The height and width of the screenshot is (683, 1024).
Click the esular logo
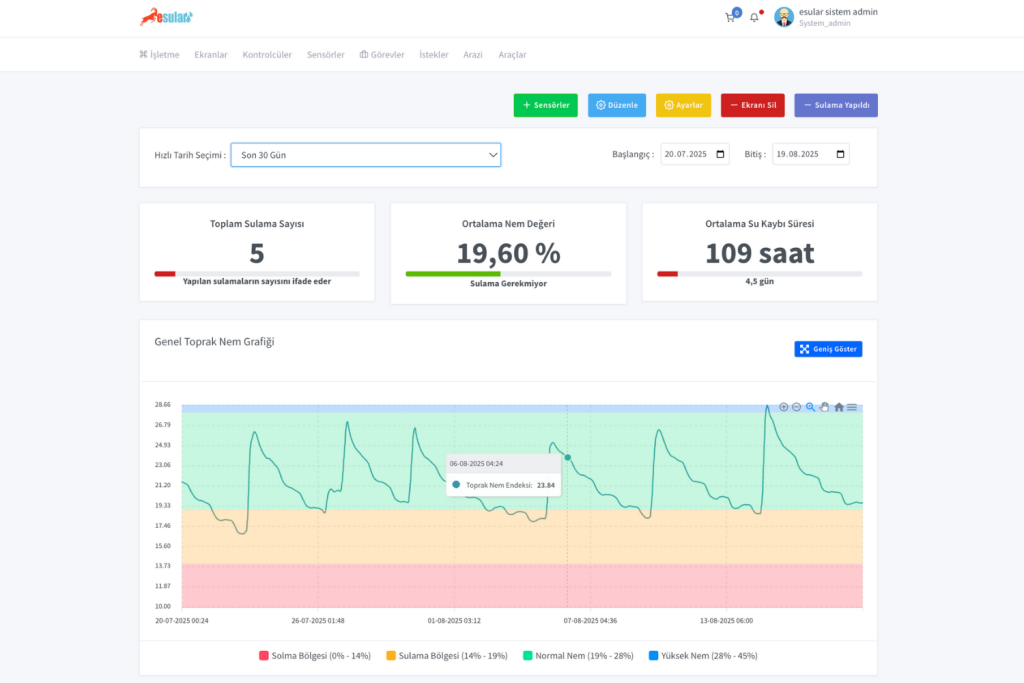point(166,17)
